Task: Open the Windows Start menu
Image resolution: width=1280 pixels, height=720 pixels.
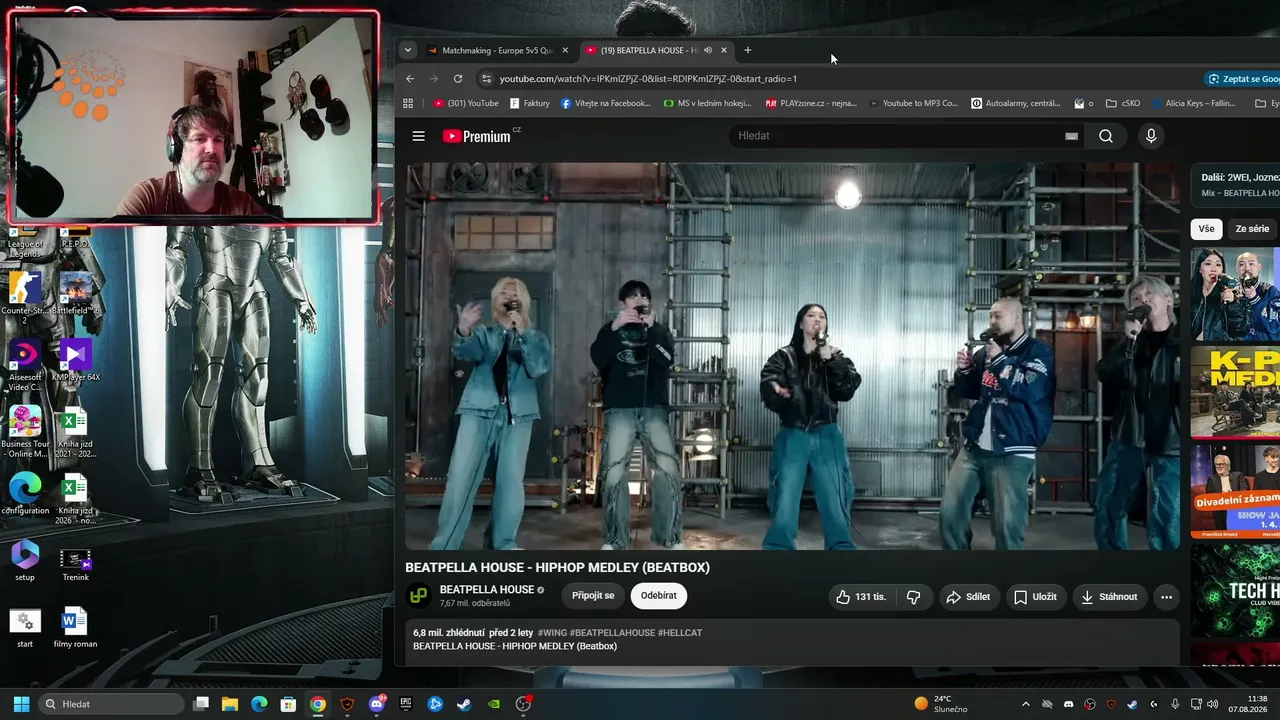Action: point(21,704)
